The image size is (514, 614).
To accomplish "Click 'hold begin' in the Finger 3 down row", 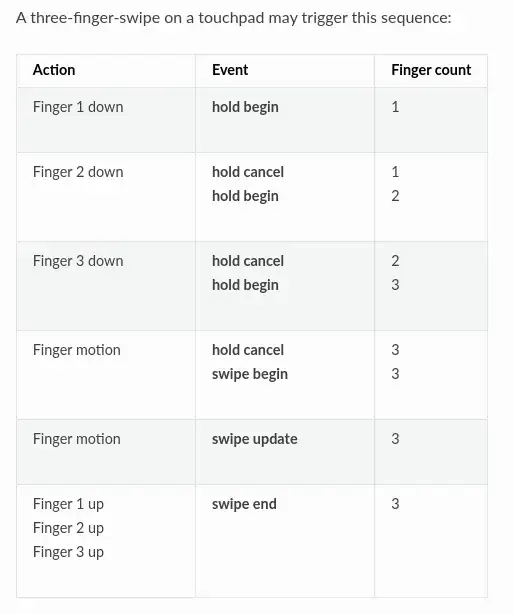I will click(245, 285).
